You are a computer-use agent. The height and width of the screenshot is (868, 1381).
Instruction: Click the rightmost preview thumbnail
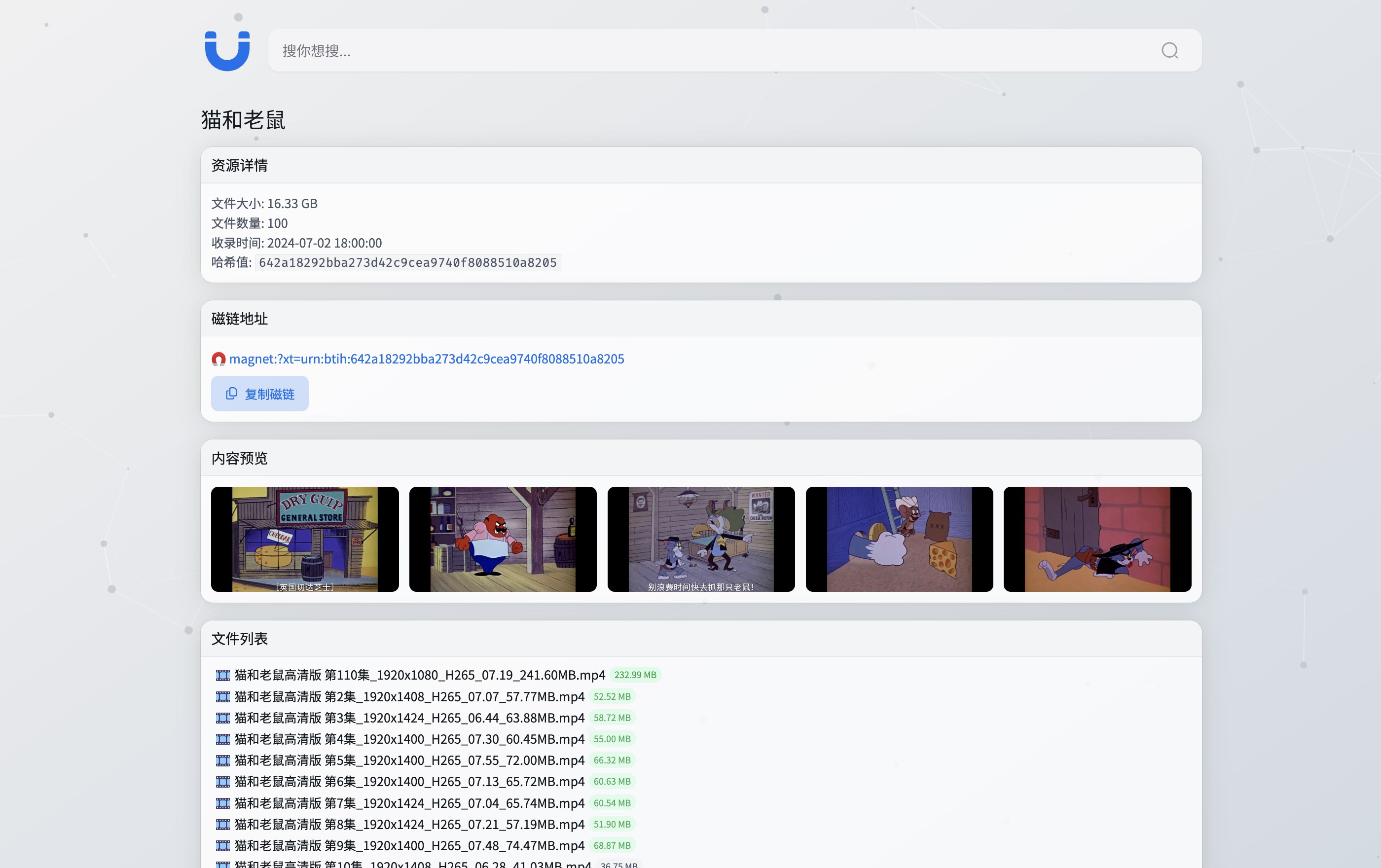pyautogui.click(x=1097, y=539)
